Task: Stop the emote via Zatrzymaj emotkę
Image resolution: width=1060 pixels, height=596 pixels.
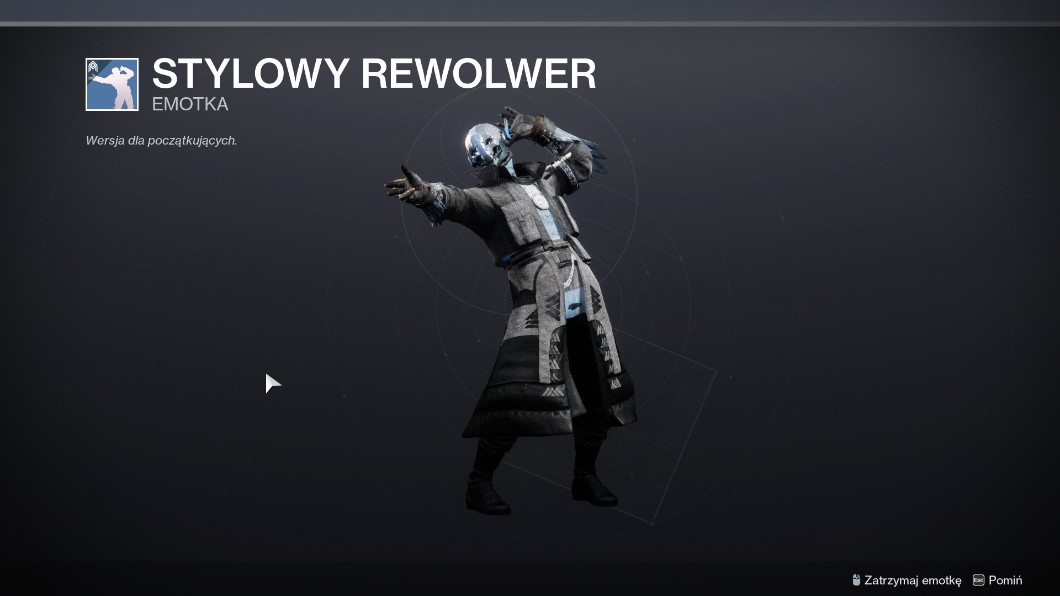Action: (x=912, y=580)
